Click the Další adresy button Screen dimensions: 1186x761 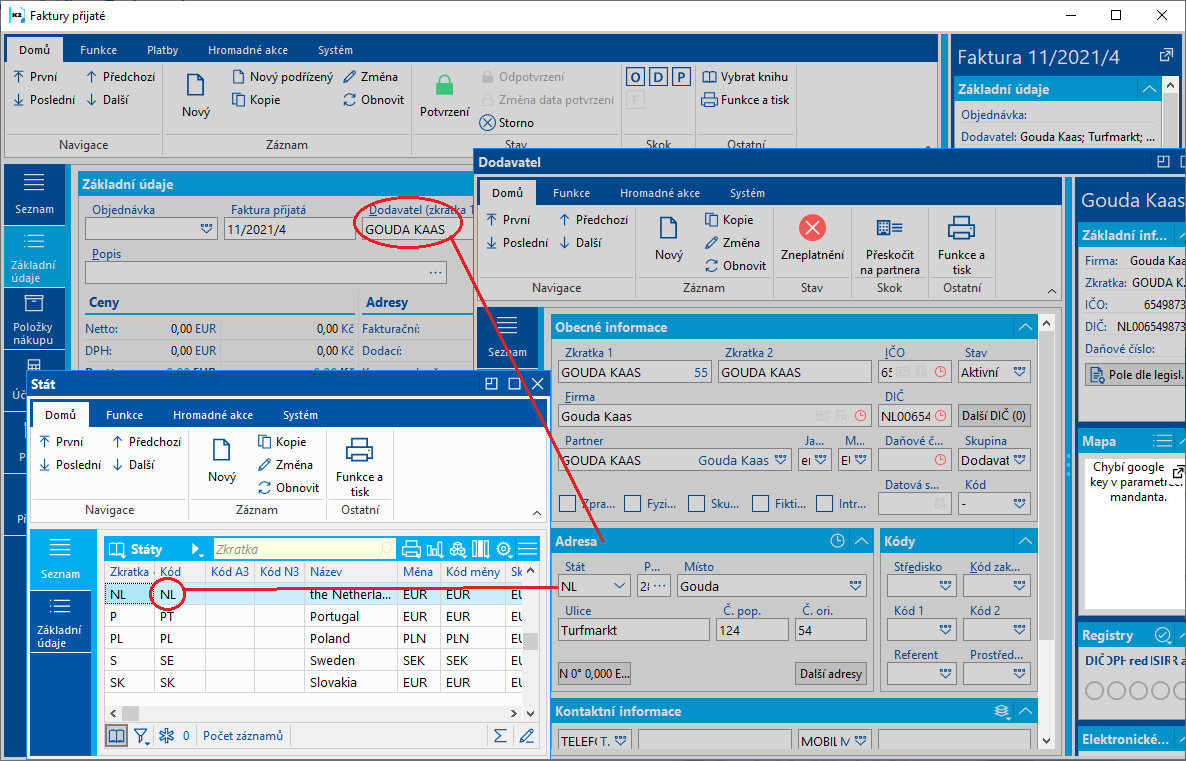tap(830, 674)
